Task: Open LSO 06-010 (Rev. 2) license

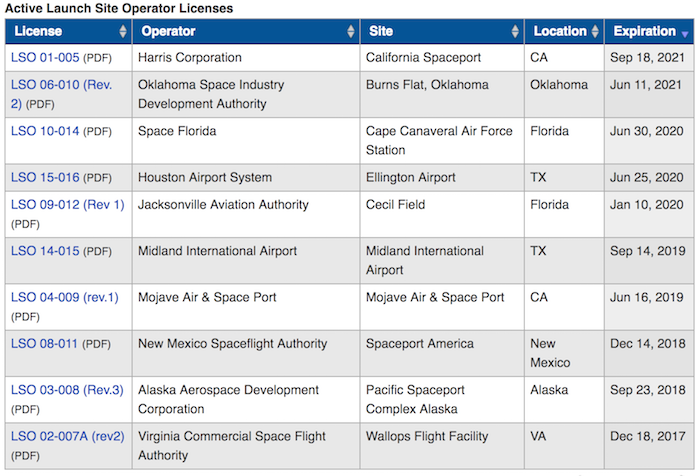Action: point(61,94)
